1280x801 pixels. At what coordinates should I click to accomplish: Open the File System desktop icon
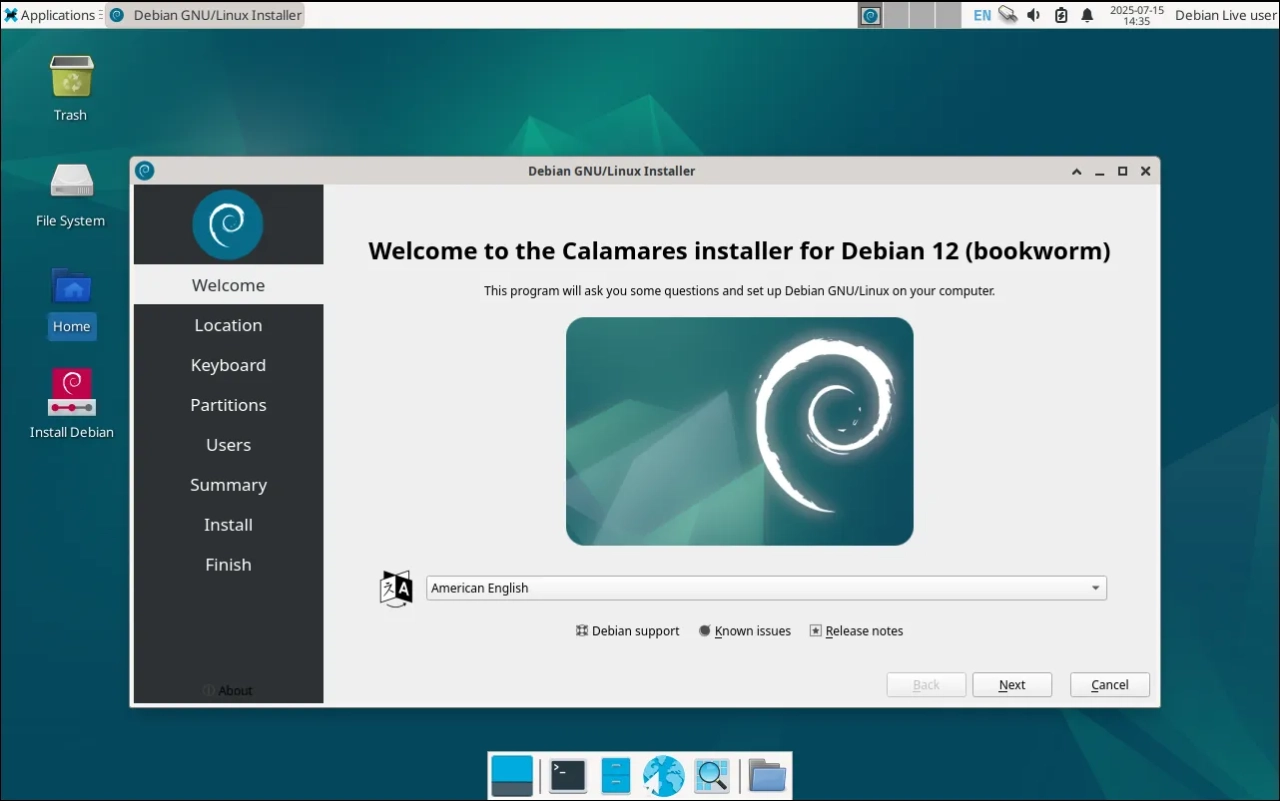71,183
